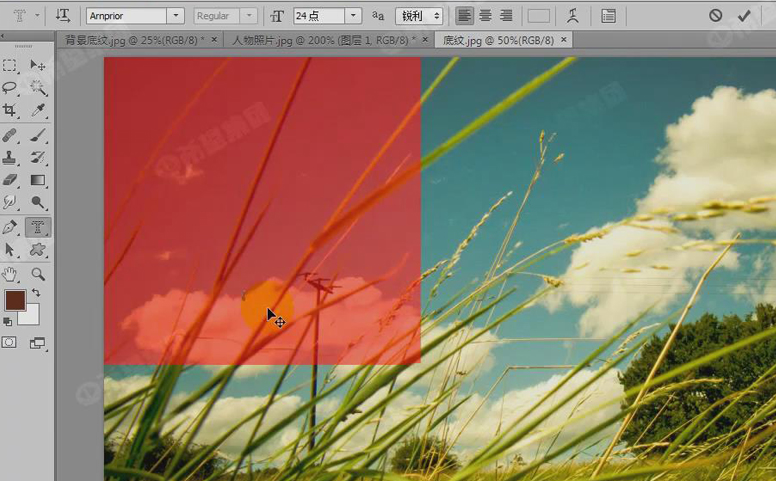The width and height of the screenshot is (776, 481).
Task: Toggle center text alignment
Action: click(x=485, y=16)
